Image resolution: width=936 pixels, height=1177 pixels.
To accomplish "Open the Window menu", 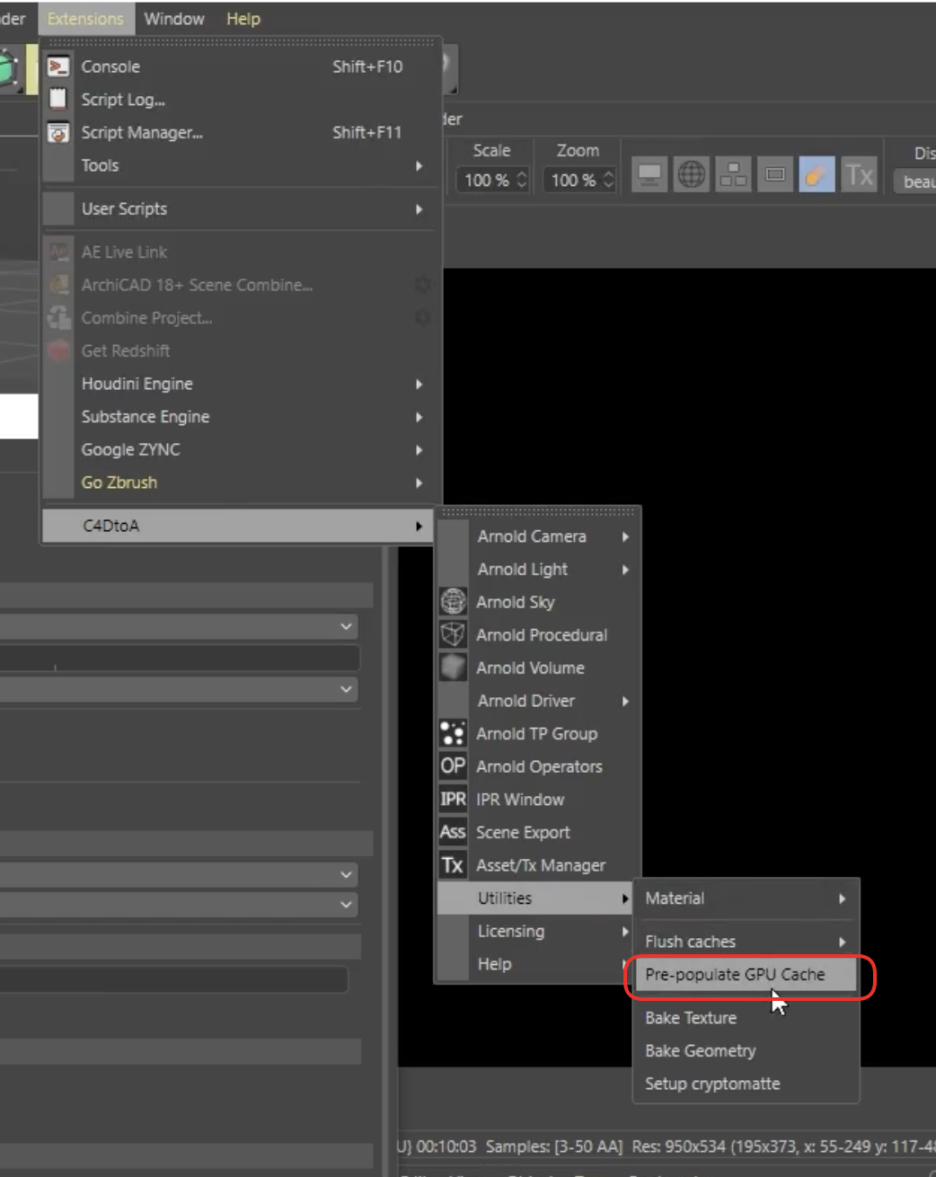I will 174,19.
